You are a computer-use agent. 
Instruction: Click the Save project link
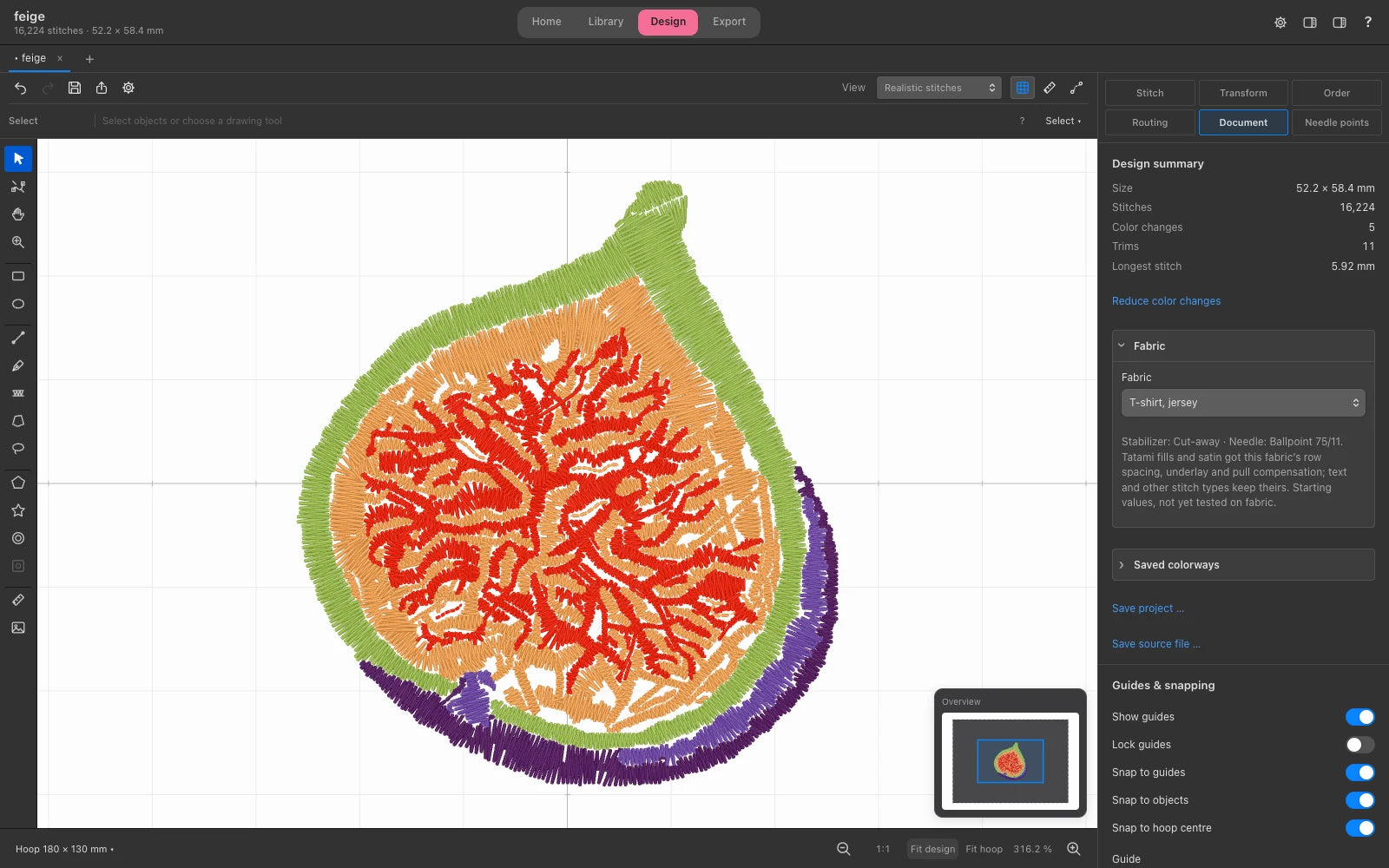[x=1148, y=608]
